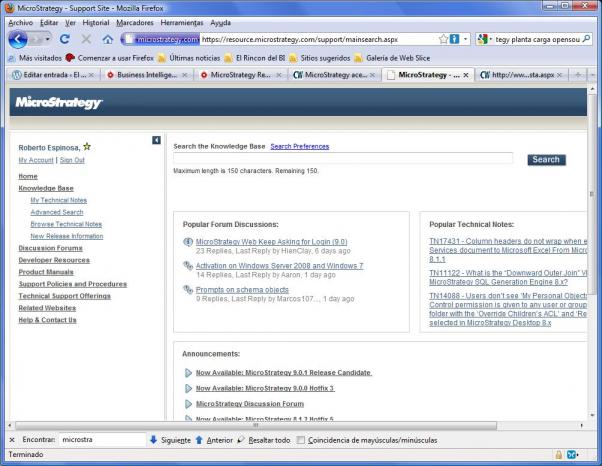Viewport: 602px width, 466px height.
Task: Click the Search button for the Knowledge Base
Action: (545, 159)
